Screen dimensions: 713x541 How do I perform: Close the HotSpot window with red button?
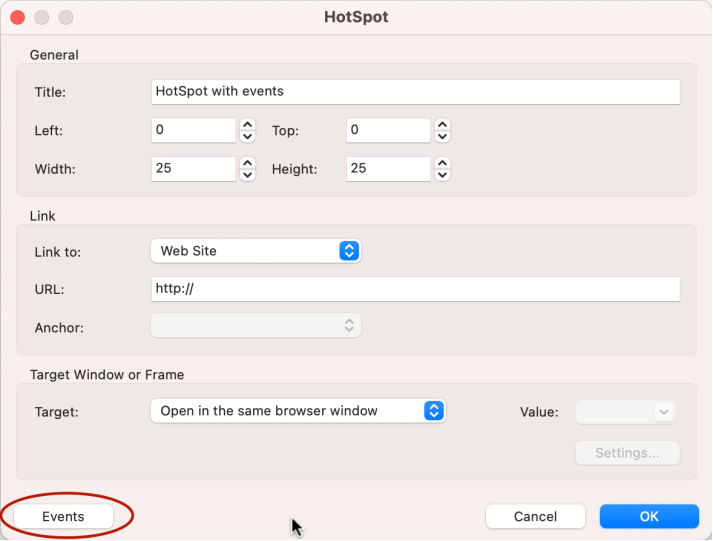(18, 17)
